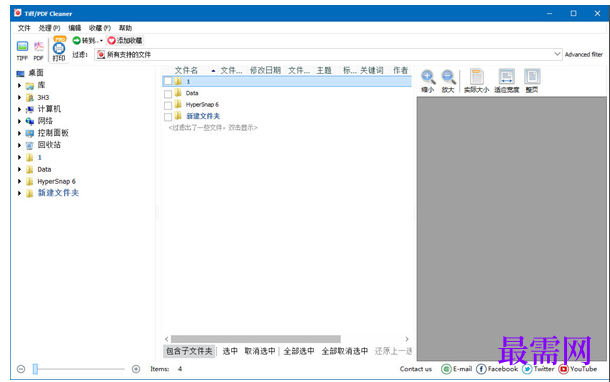Select 3H3 user folder in tree

pos(43,97)
